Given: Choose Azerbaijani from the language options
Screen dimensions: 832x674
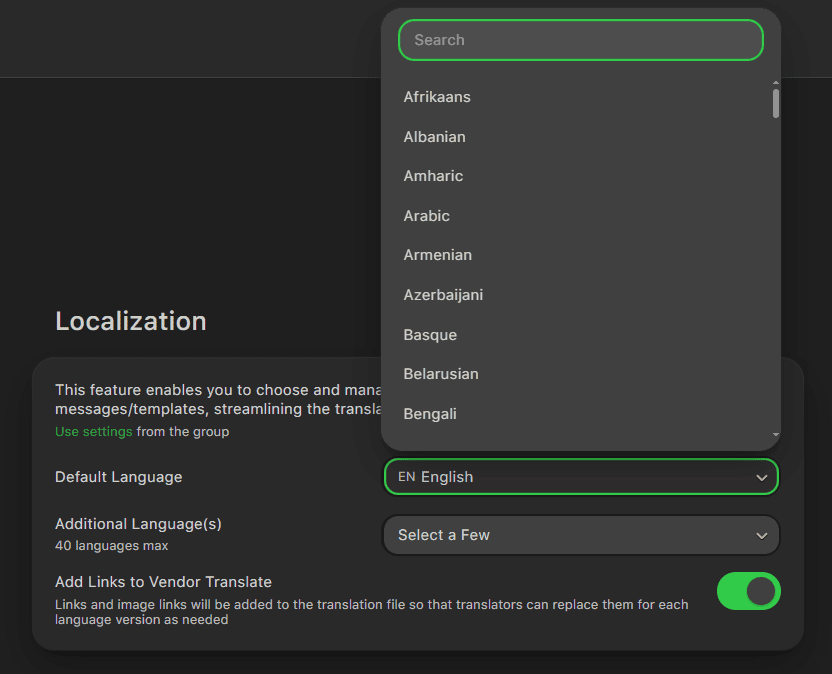Looking at the screenshot, I should [x=443, y=294].
